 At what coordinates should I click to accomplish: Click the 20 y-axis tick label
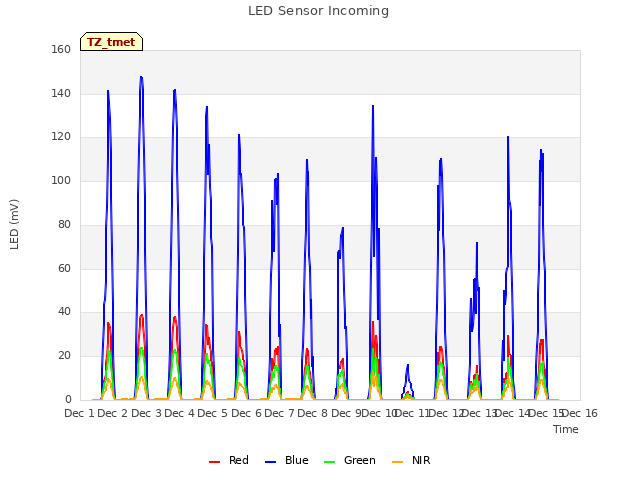click(x=64, y=356)
